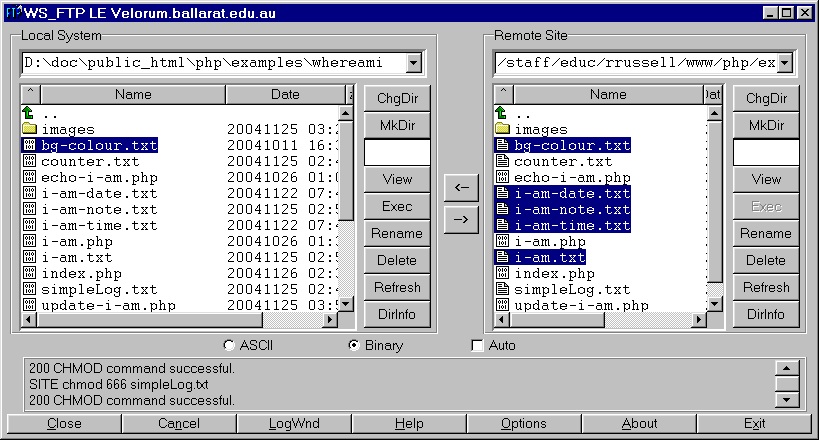Open the local directory path dropdown
The width and height of the screenshot is (819, 440).
[x=413, y=63]
